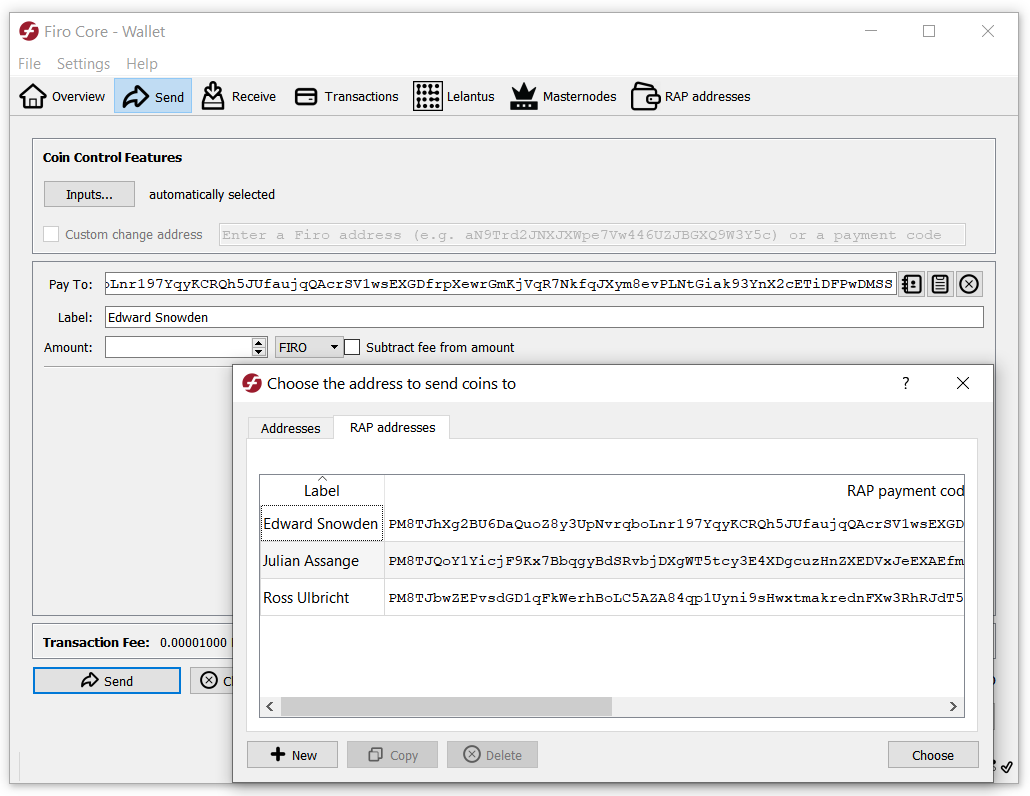
Task: Click the custom change address field
Action: 592,234
